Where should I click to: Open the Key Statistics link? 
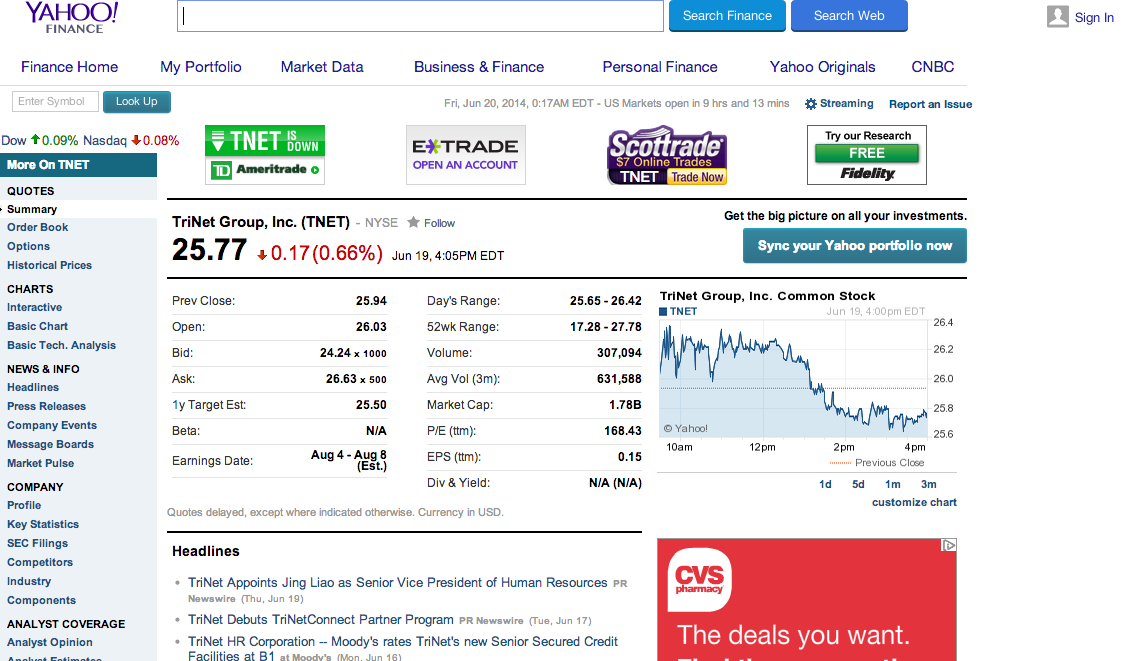43,525
